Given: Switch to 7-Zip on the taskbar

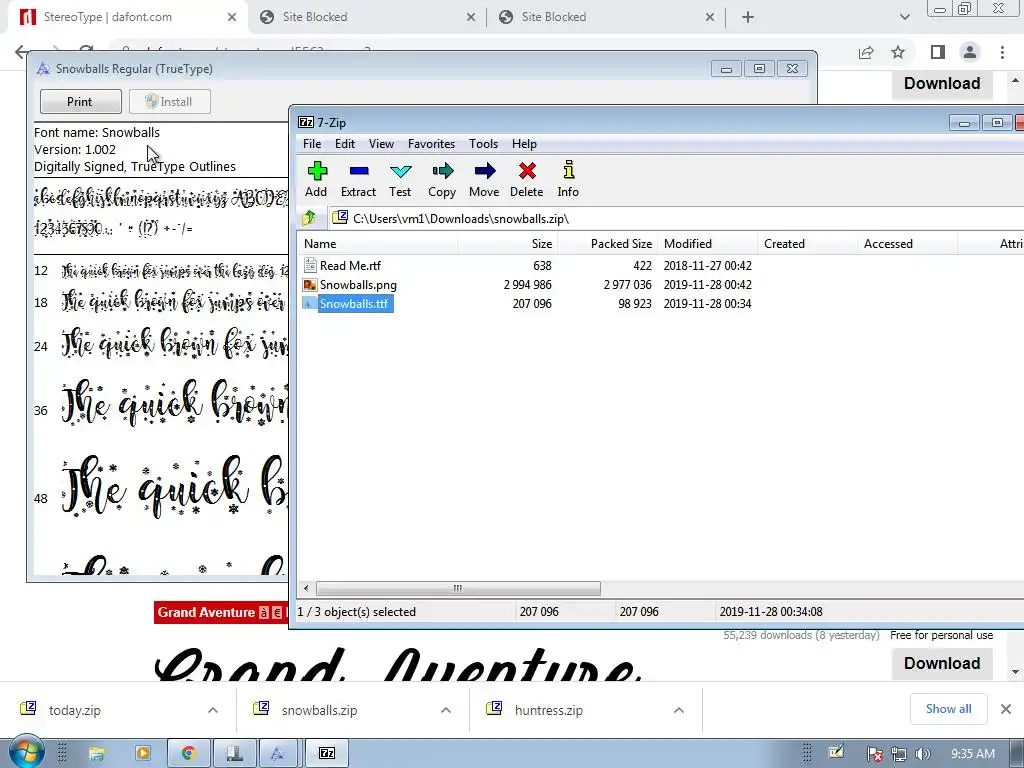Looking at the screenshot, I should click(x=327, y=754).
